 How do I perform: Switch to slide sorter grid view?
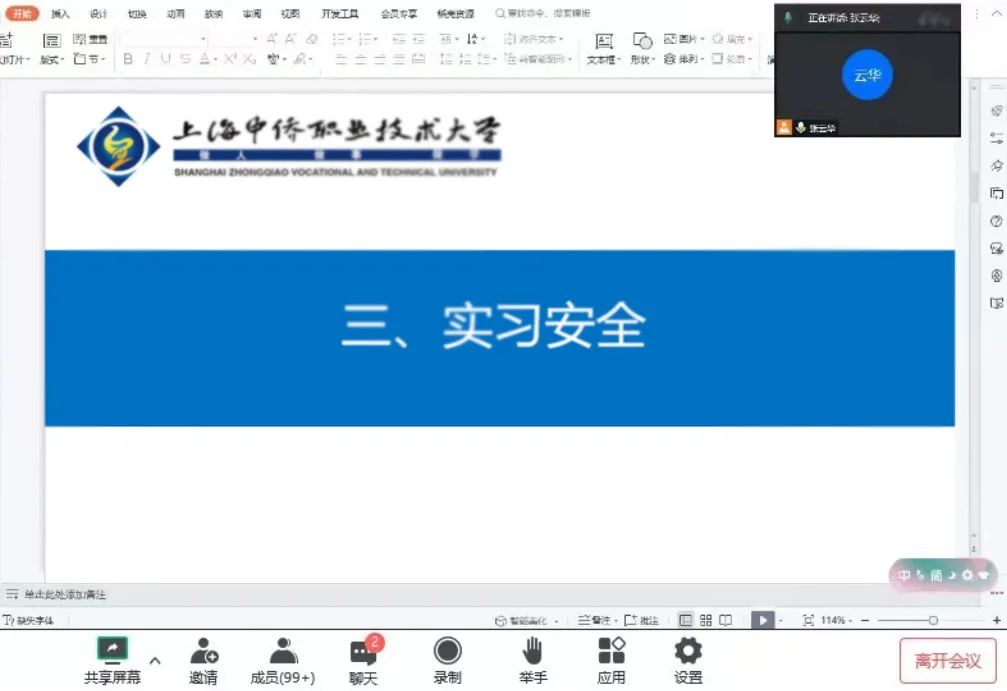(706, 620)
